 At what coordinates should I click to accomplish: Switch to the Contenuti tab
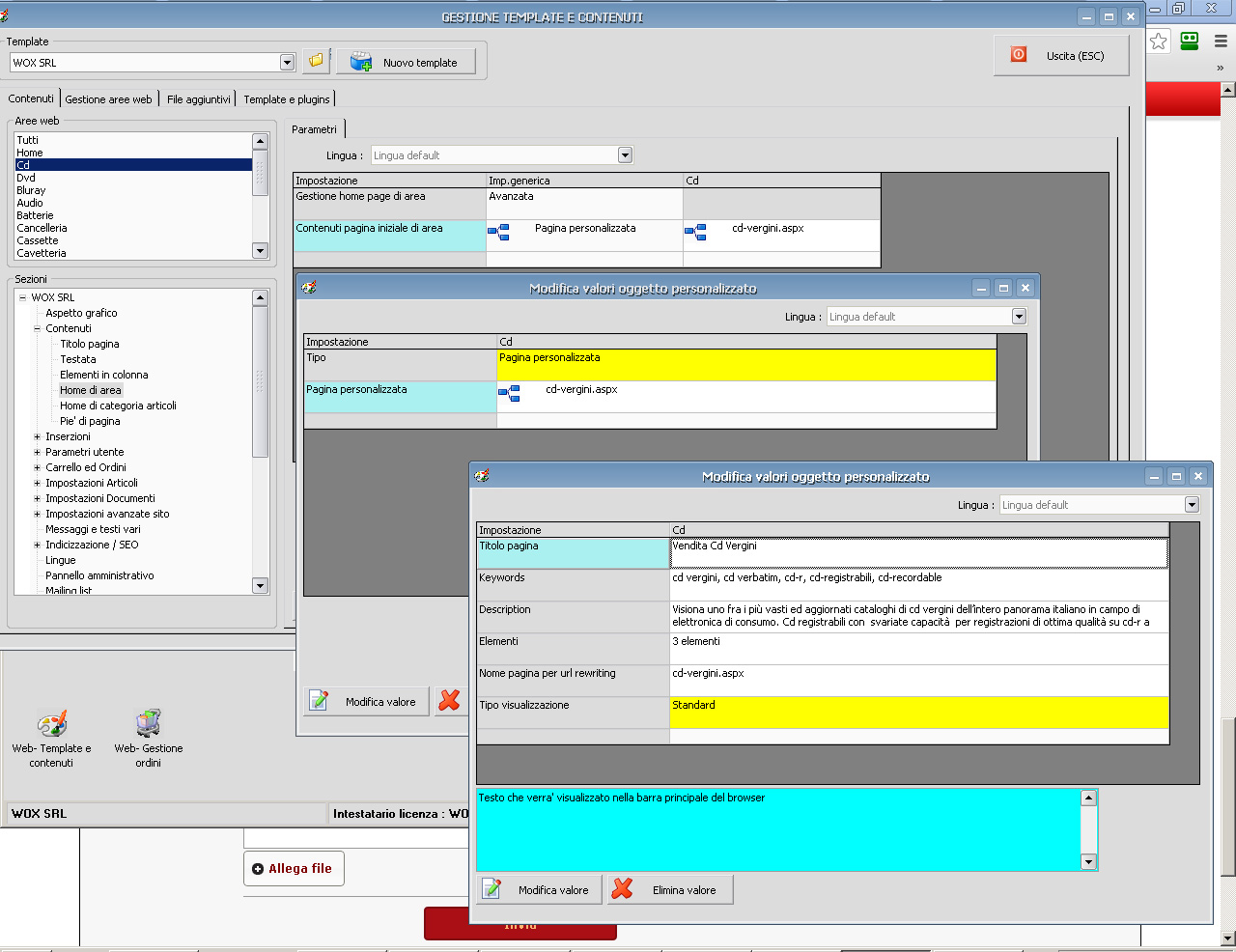(31, 98)
